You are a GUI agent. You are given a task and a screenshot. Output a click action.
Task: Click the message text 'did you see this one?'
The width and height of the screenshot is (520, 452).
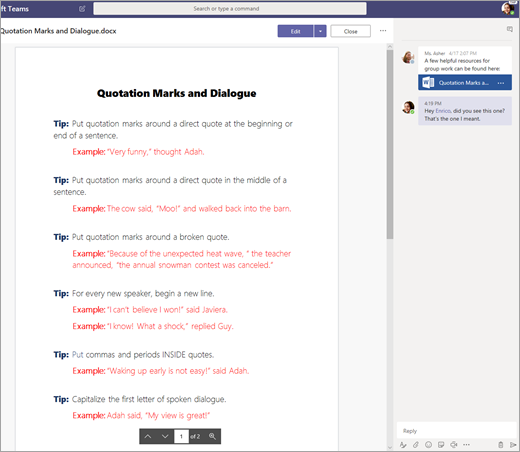click(x=479, y=111)
